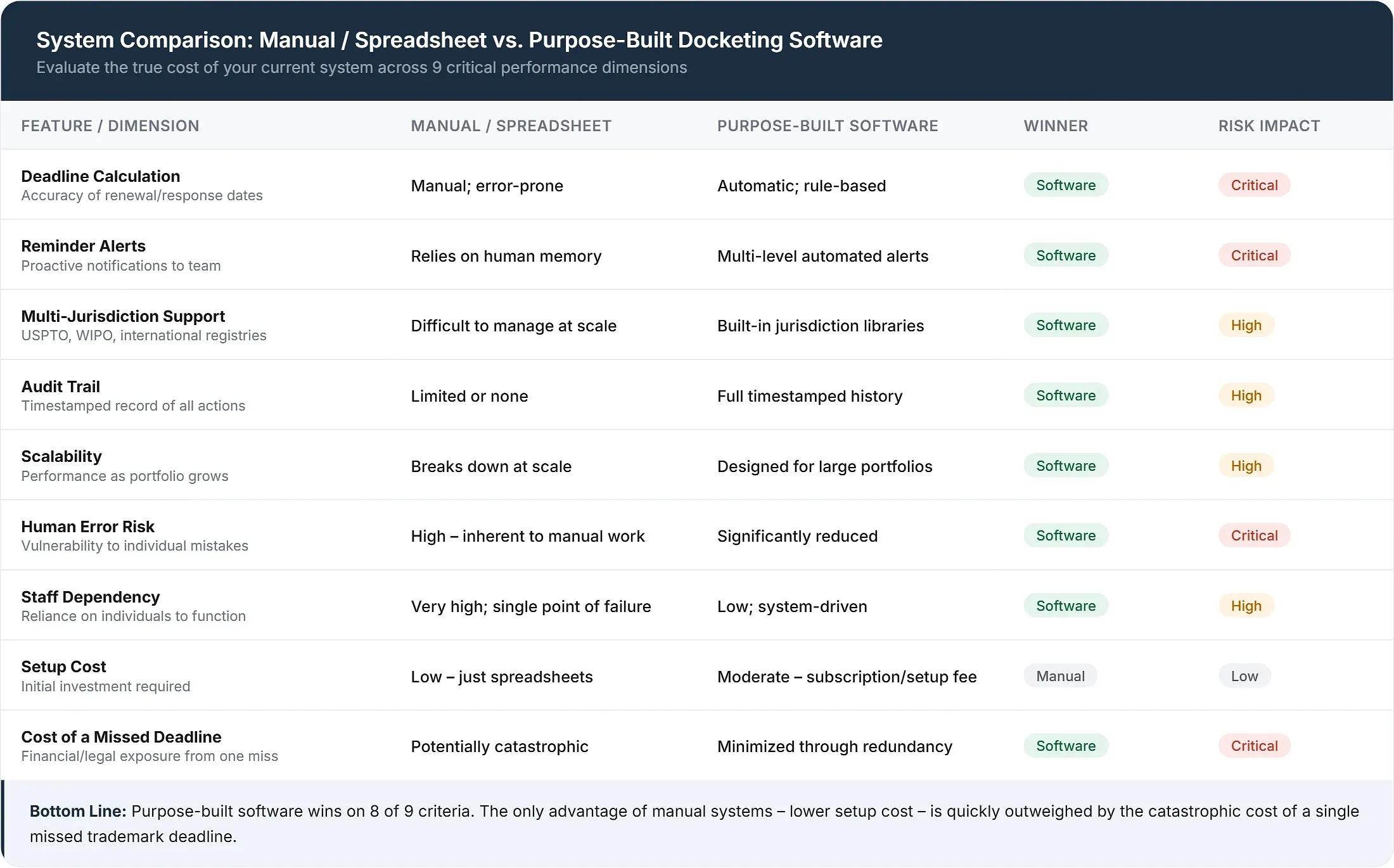Click 'Moderate – subscription/setup fee' cell

coord(847,677)
